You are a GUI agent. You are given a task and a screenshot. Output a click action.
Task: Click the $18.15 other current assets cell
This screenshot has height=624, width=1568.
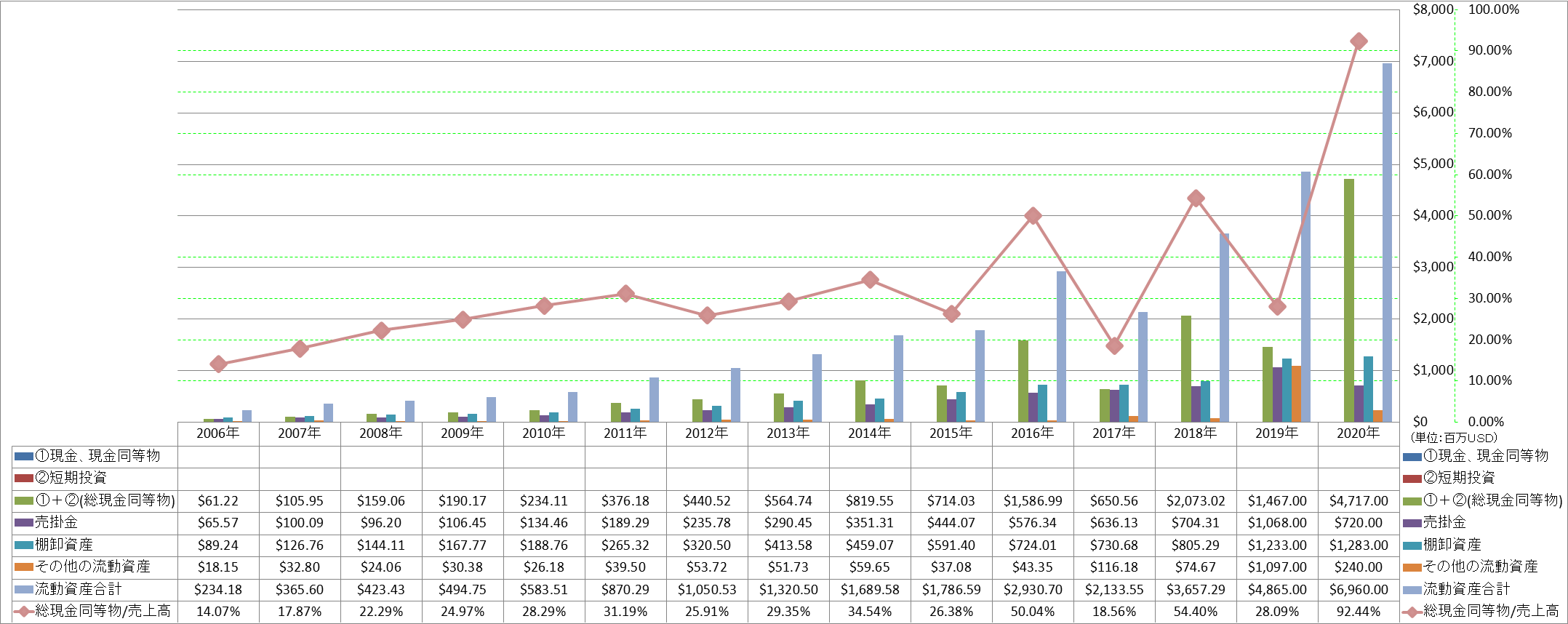click(x=218, y=567)
